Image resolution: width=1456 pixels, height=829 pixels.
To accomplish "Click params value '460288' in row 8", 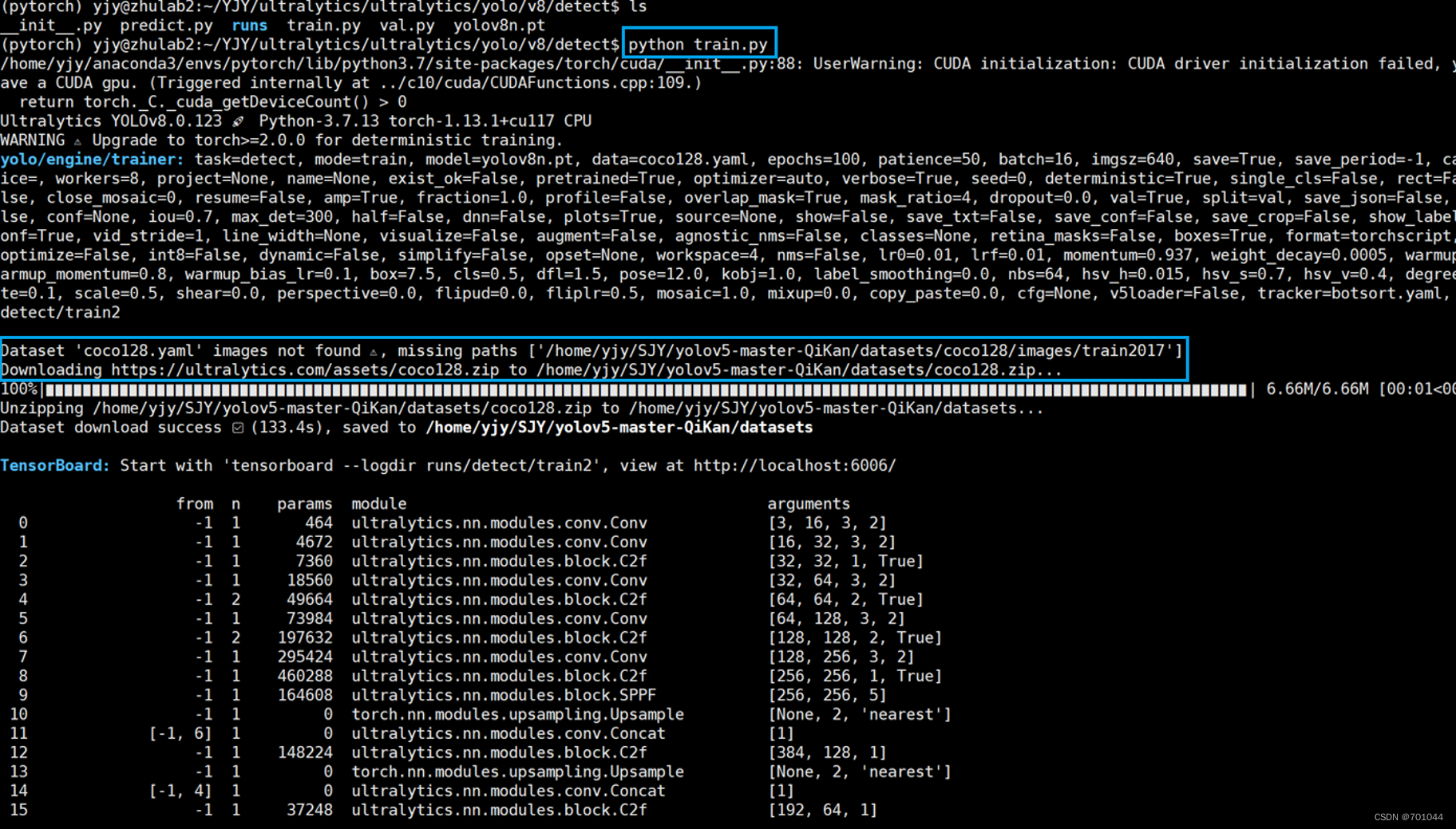I will 304,677.
